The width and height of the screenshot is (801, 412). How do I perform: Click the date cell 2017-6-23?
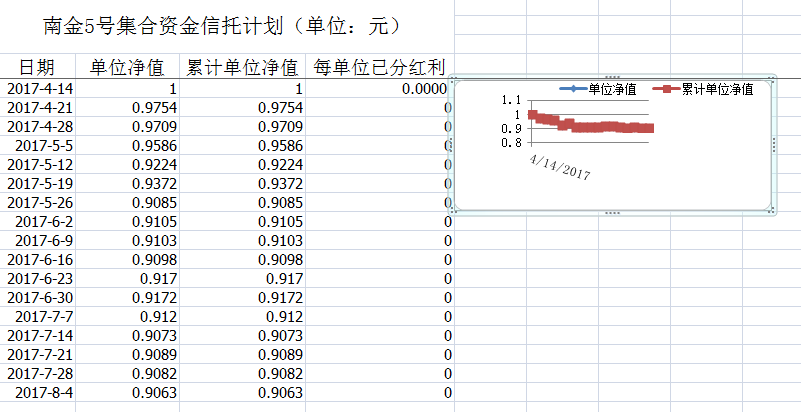pyautogui.click(x=42, y=278)
